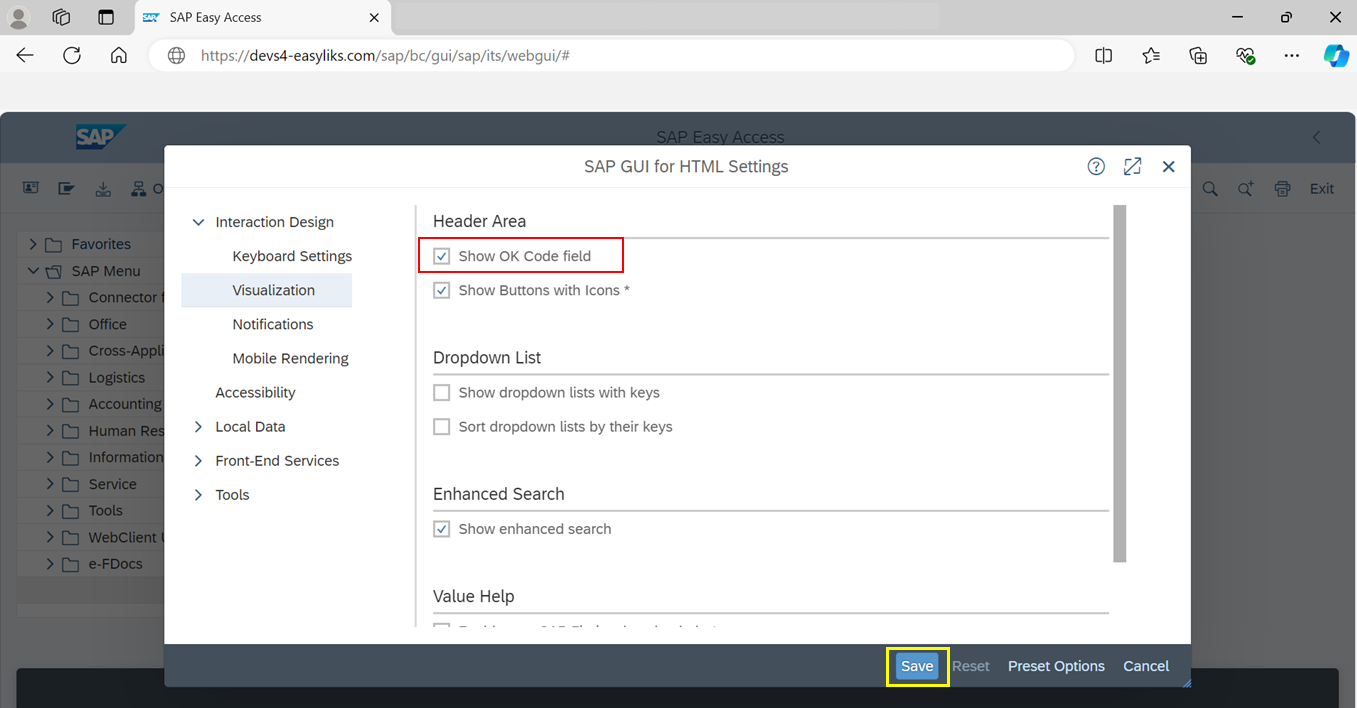Expand the settings dialog to full screen
This screenshot has height=708, width=1357.
tap(1132, 166)
